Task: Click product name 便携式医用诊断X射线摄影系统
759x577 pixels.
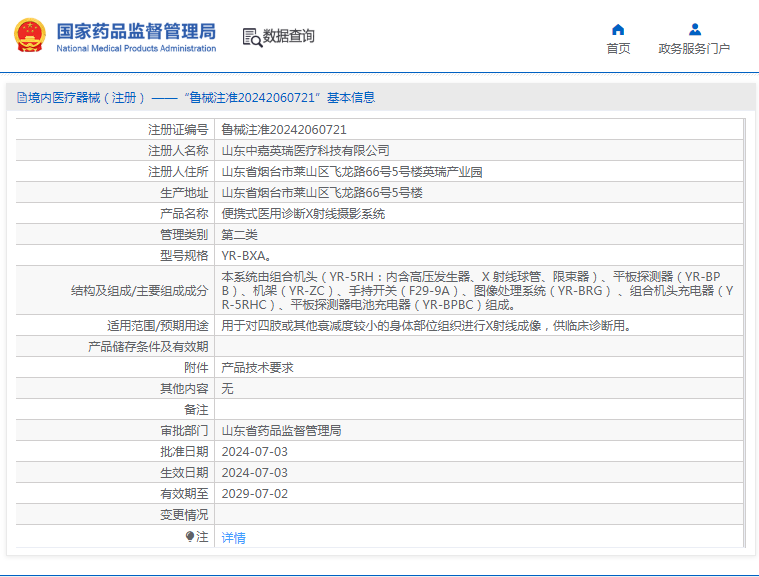Action: tap(303, 213)
